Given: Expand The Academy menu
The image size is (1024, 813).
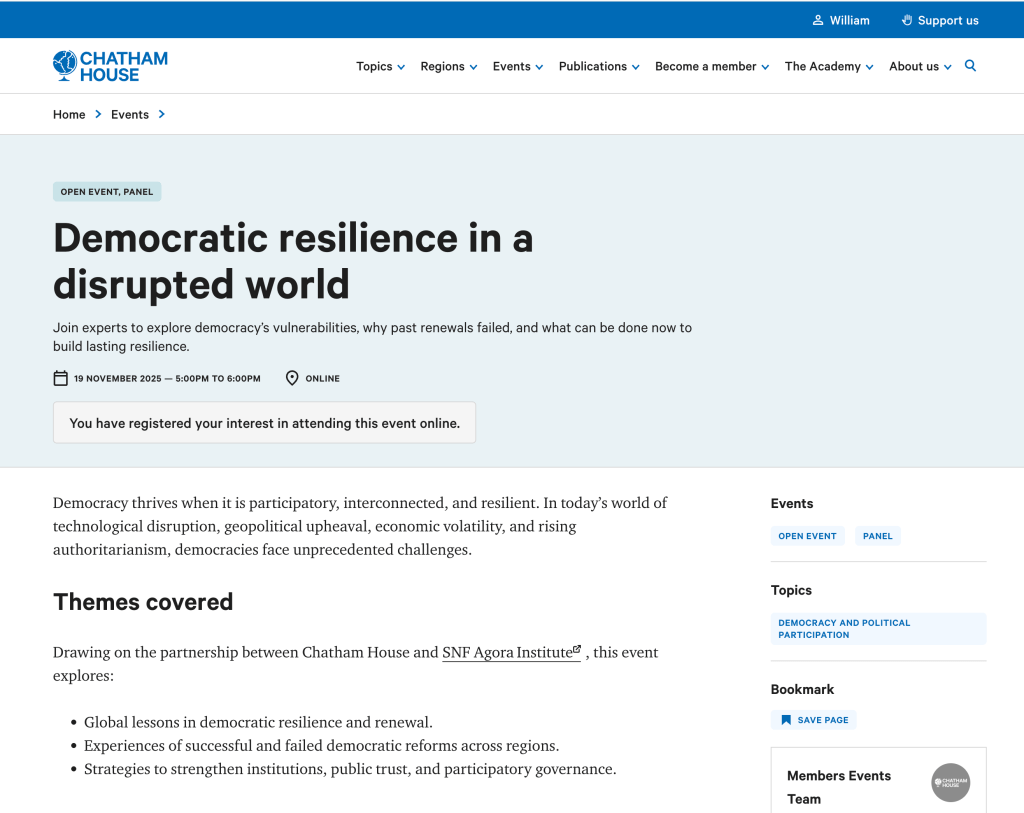Looking at the screenshot, I should (x=828, y=67).
